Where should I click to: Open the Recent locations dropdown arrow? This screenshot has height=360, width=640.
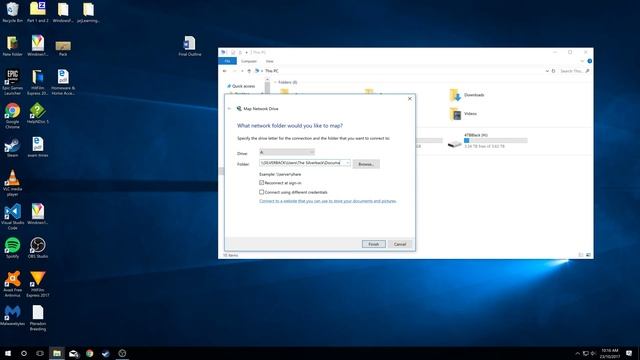tap(242, 71)
